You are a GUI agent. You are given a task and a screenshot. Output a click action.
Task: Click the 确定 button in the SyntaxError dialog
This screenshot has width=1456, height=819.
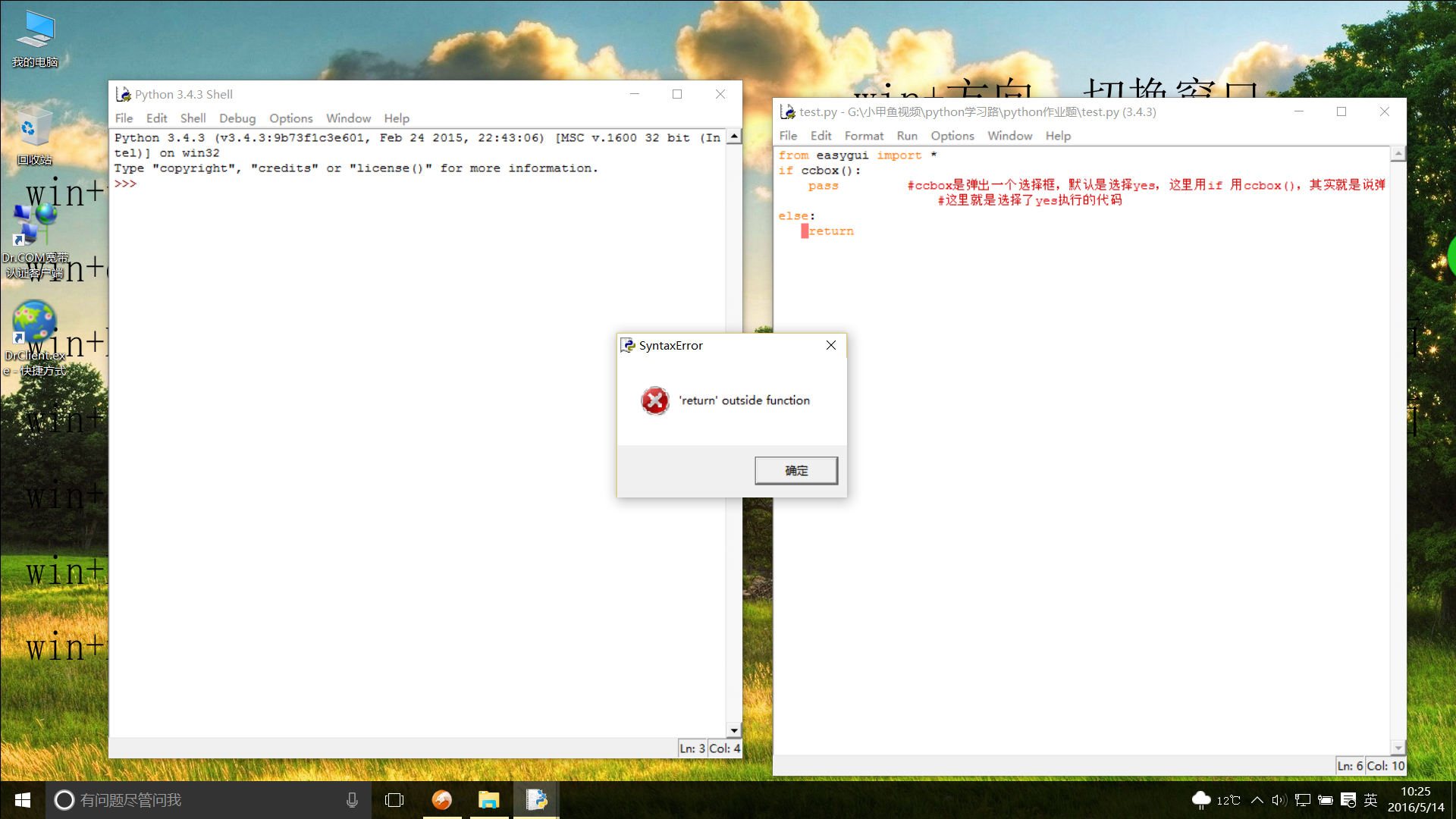point(795,470)
